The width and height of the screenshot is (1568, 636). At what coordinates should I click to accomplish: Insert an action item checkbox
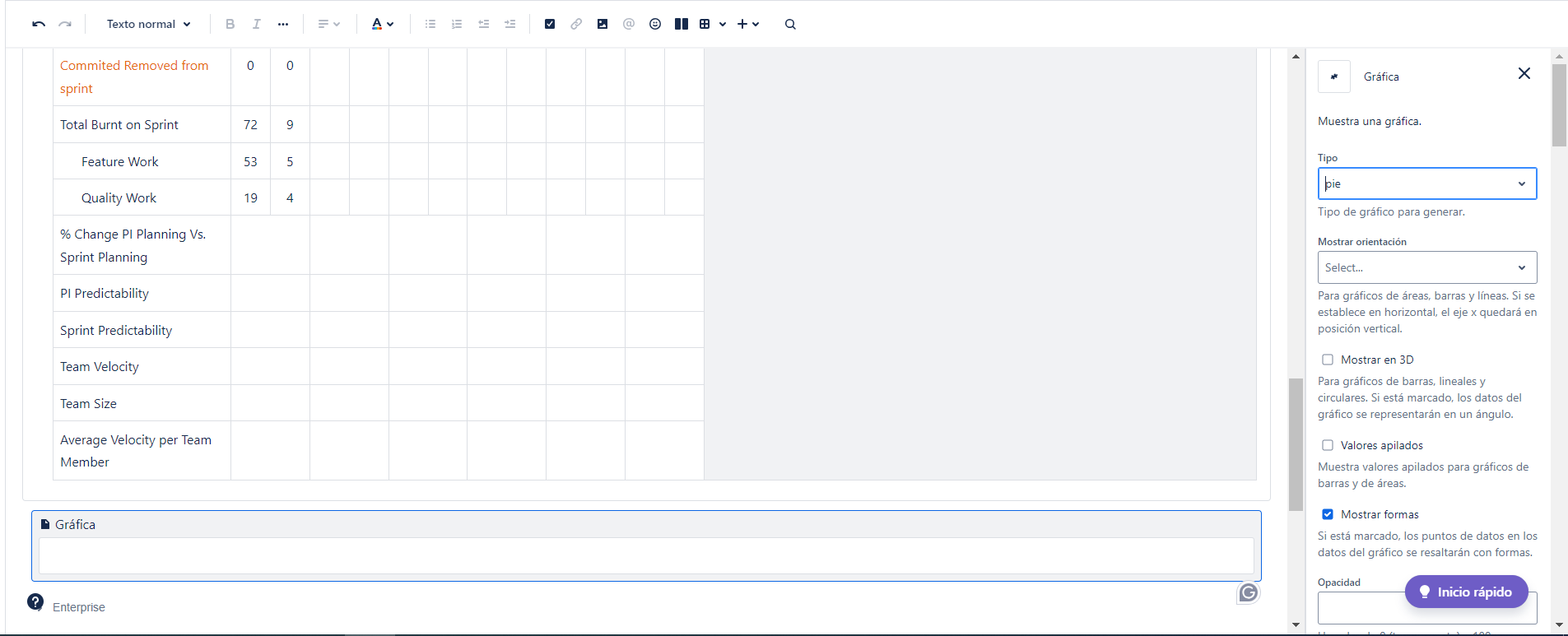(550, 24)
